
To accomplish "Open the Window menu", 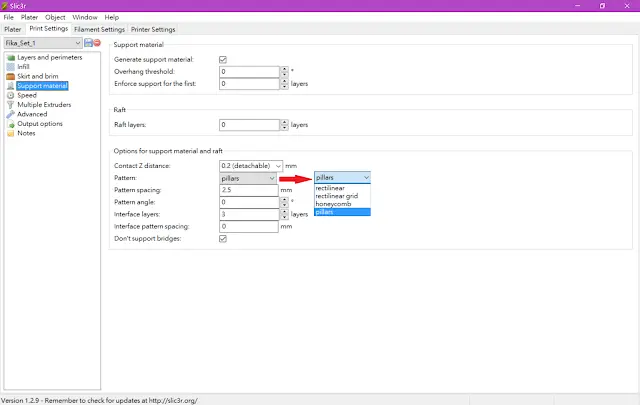I will pos(85,17).
